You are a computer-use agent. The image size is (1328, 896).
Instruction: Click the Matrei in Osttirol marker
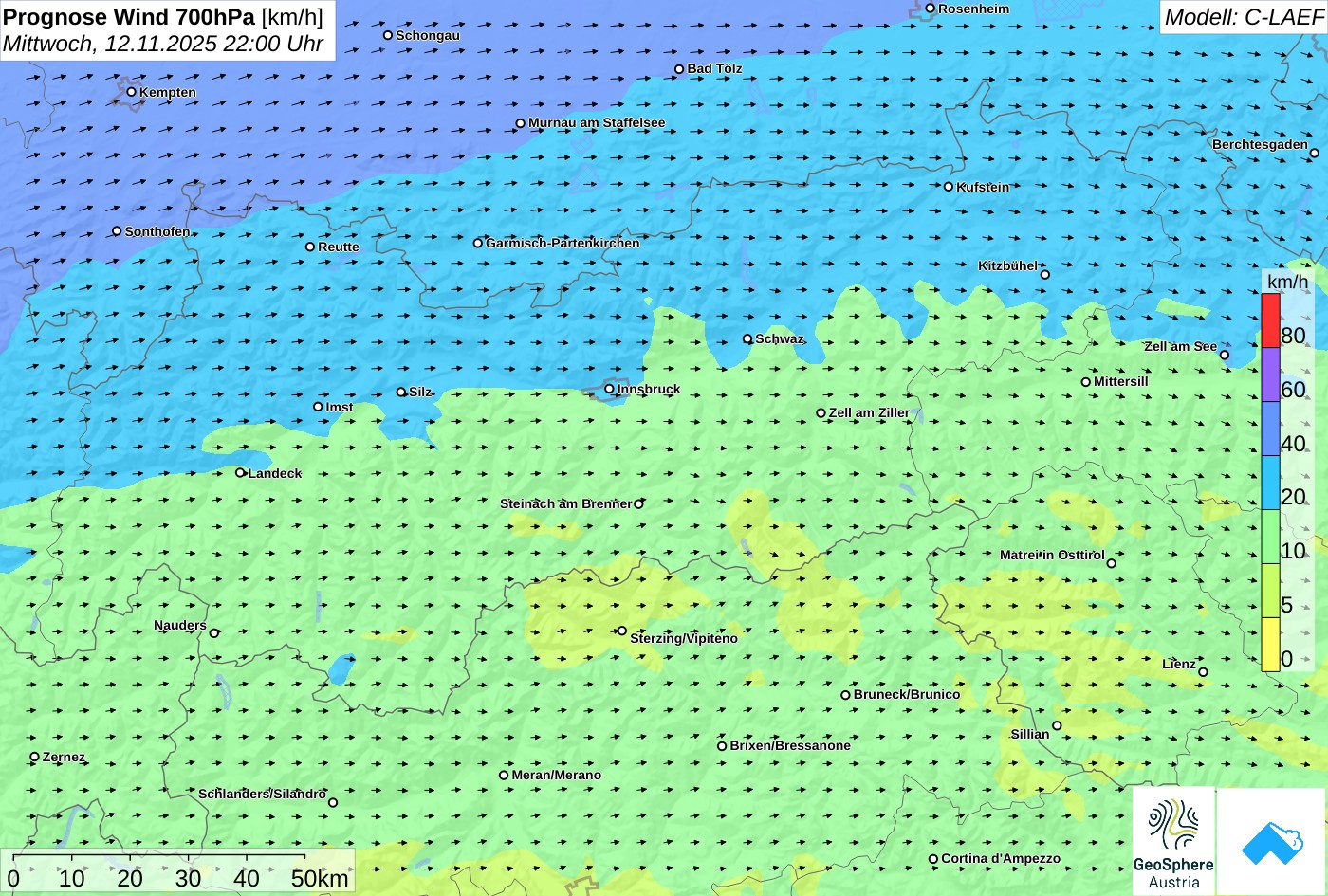click(1111, 563)
